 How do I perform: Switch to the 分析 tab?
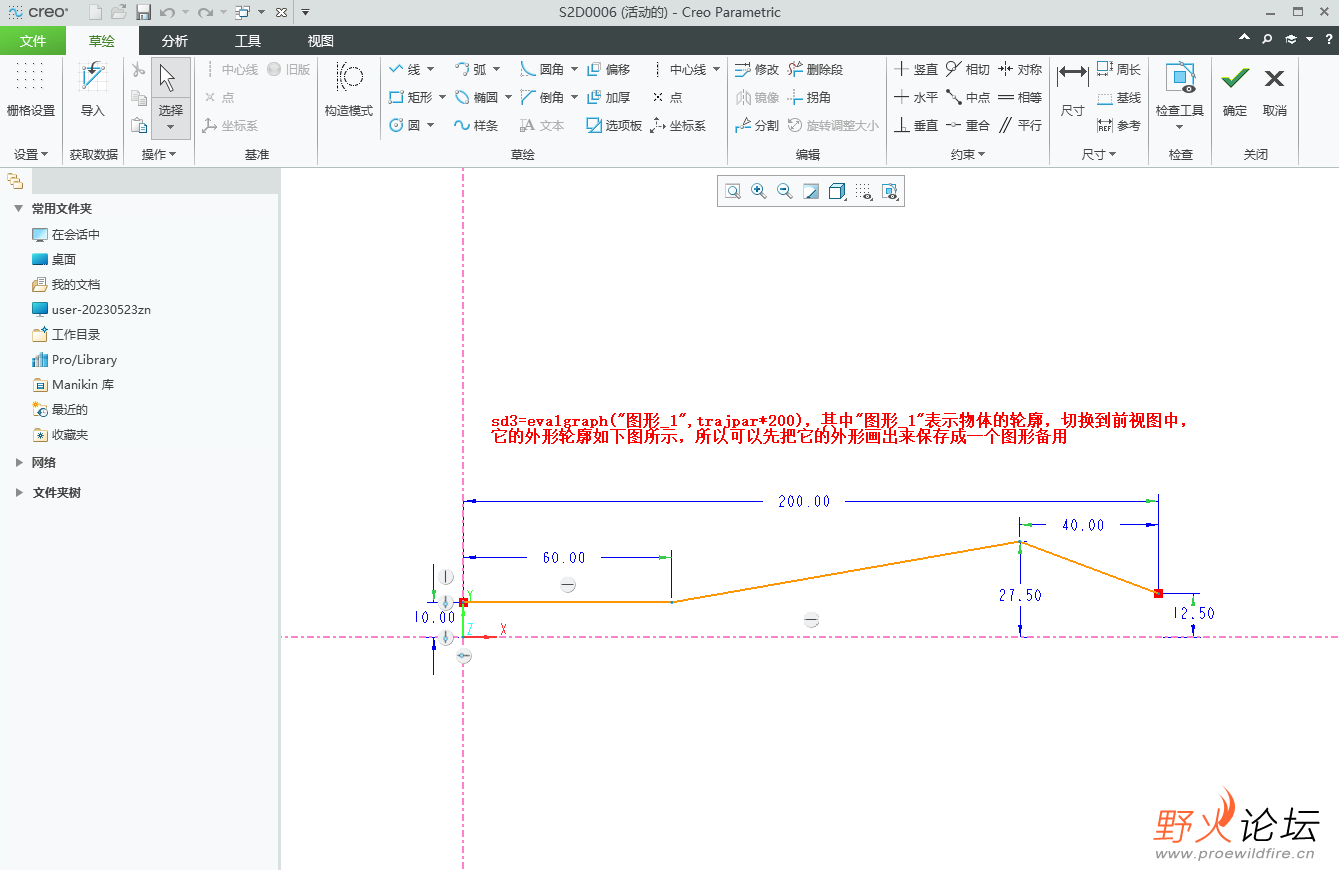174,41
